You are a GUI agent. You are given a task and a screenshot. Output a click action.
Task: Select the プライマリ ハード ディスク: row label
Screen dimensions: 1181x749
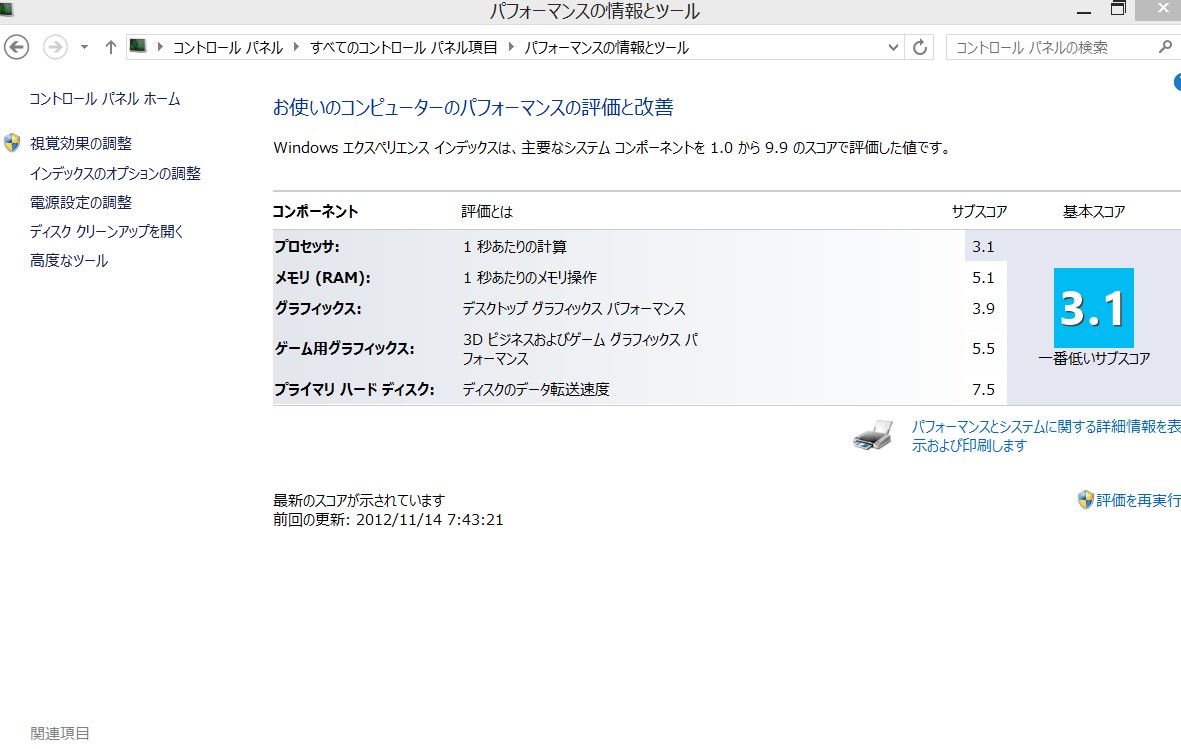(x=354, y=390)
